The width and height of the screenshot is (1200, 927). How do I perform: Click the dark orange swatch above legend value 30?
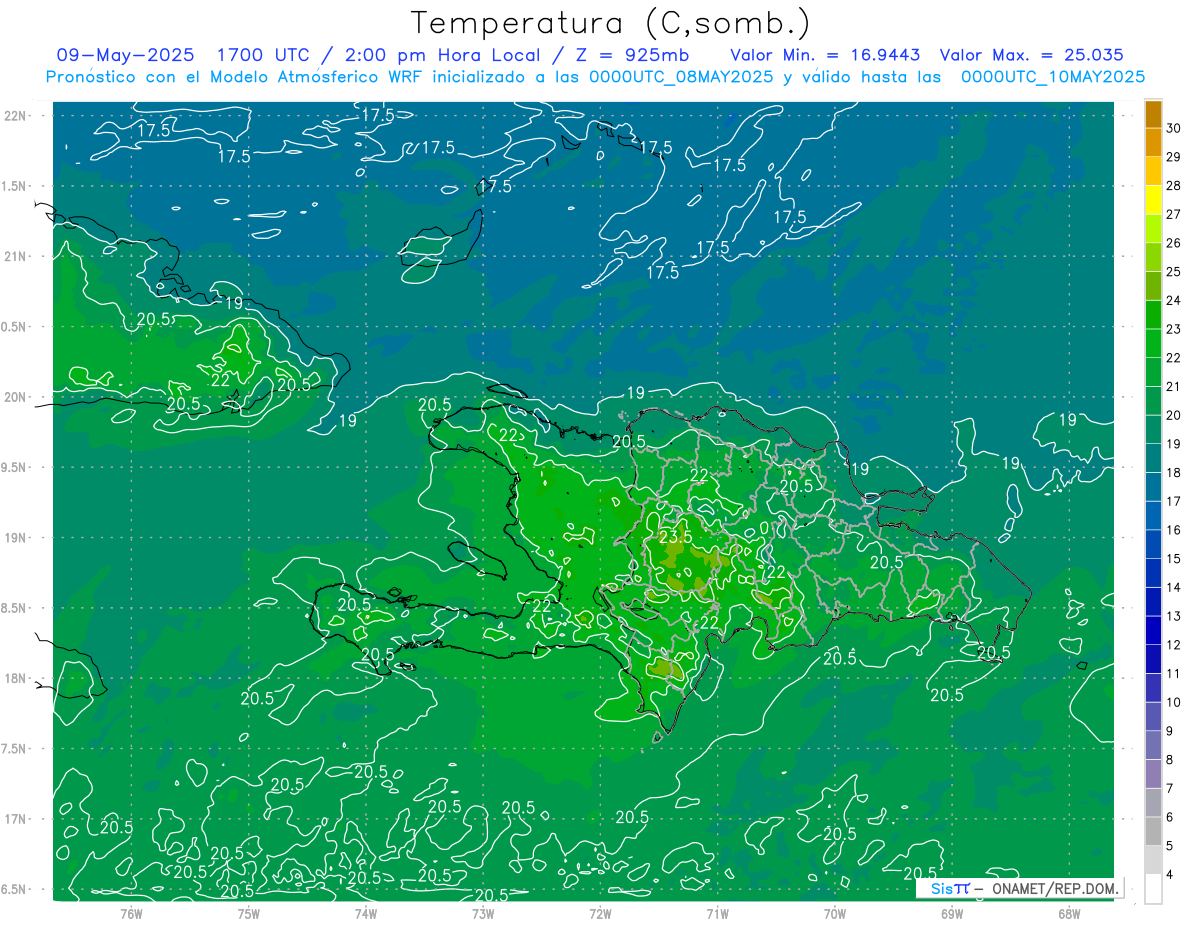[x=1153, y=114]
